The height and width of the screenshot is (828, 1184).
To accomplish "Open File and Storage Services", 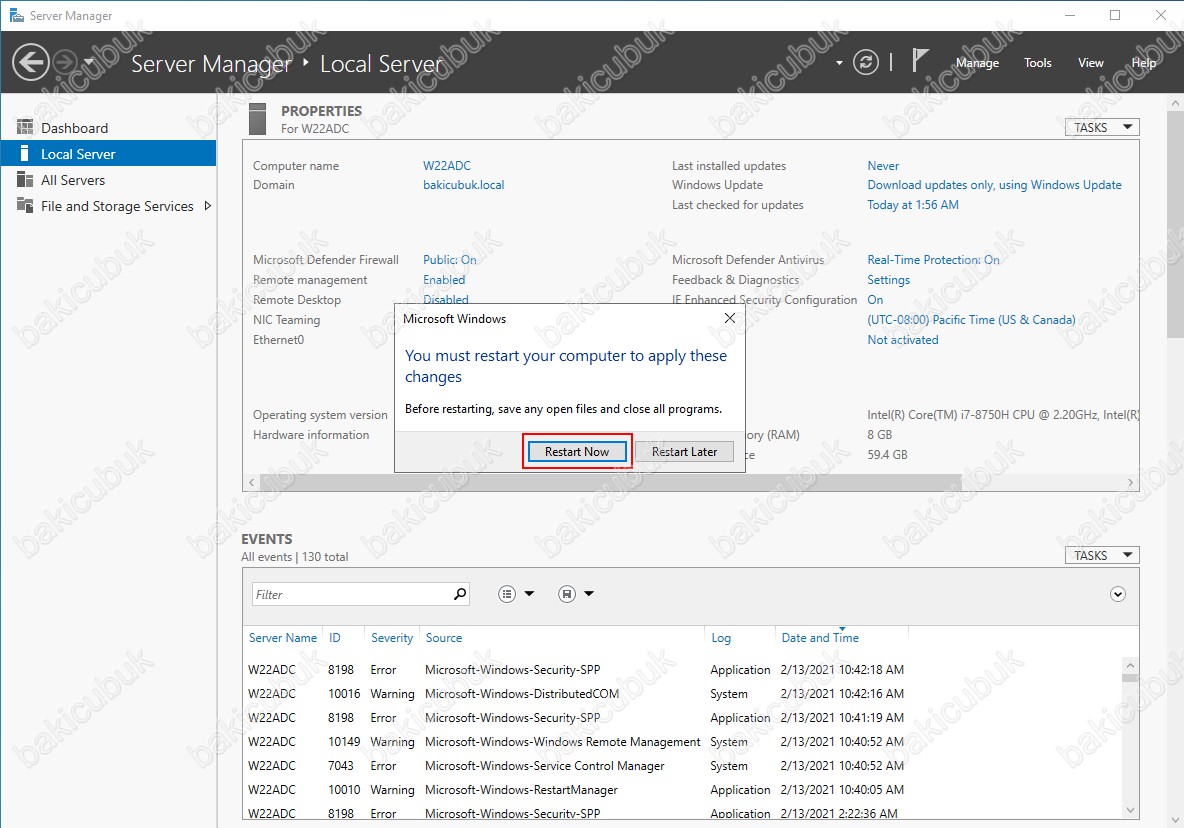I will (117, 206).
